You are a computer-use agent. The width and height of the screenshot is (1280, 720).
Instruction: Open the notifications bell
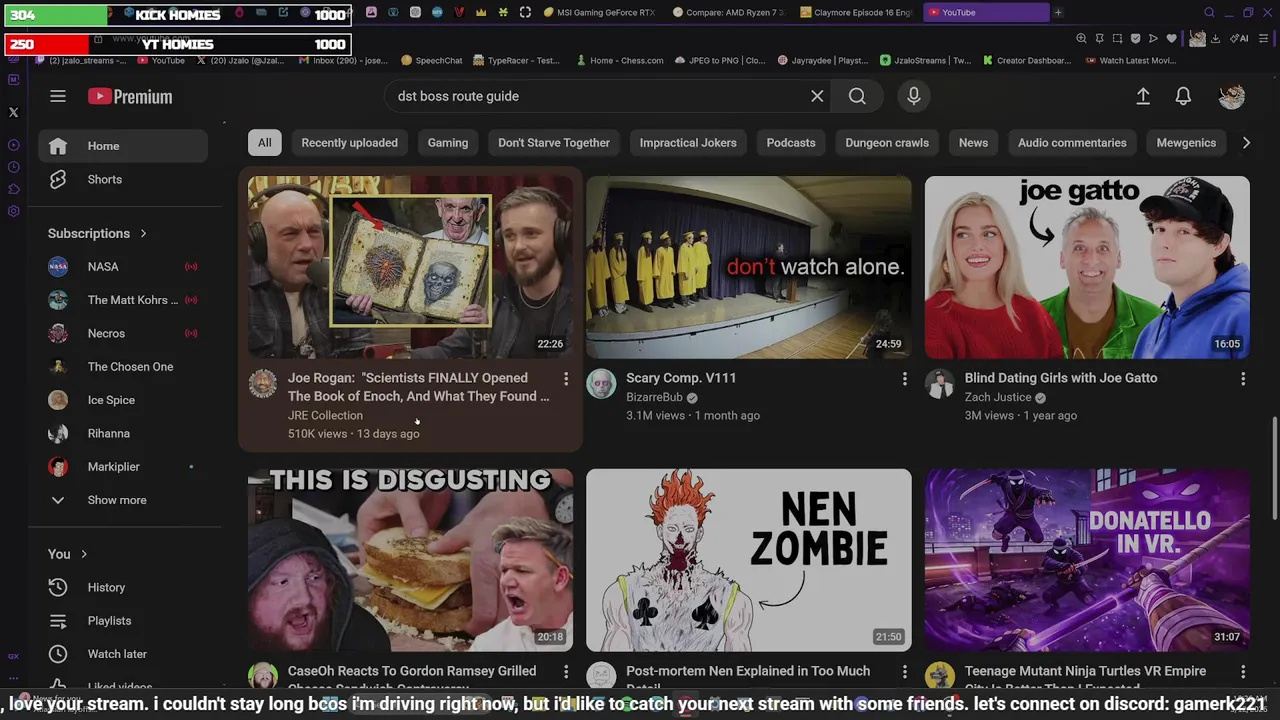coord(1183,96)
